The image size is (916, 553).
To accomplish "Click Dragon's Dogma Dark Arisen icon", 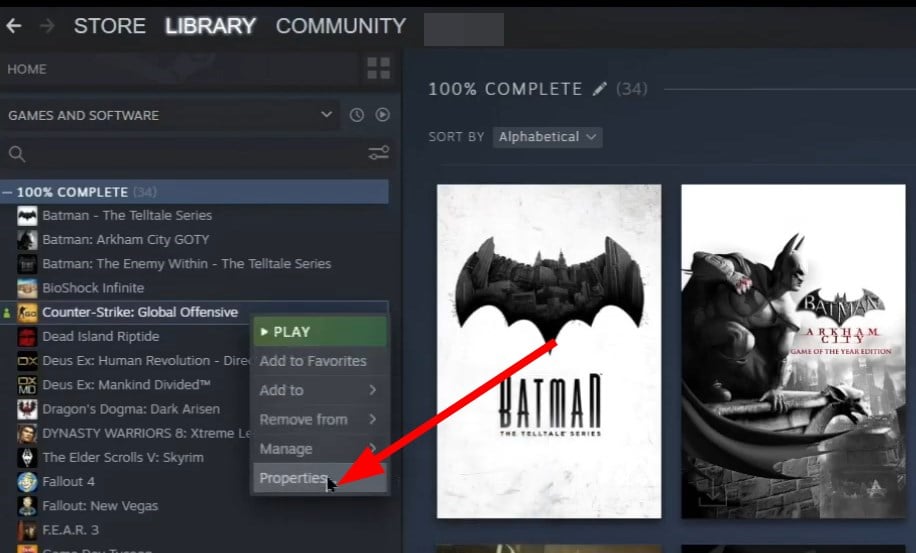I will pos(27,409).
